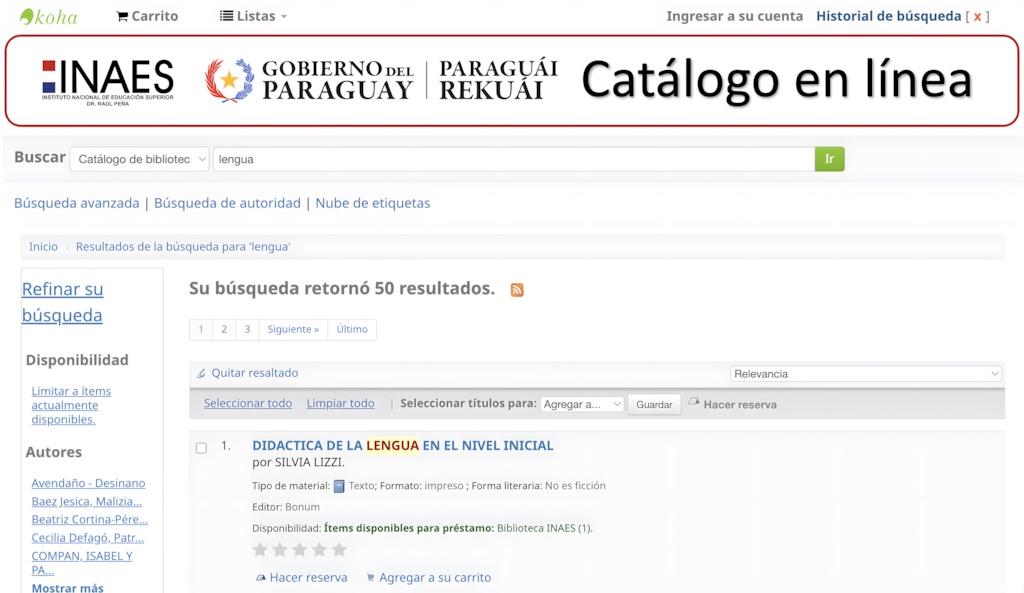The height and width of the screenshot is (593, 1024).
Task: Rate result 1 four stars
Action: (319, 550)
